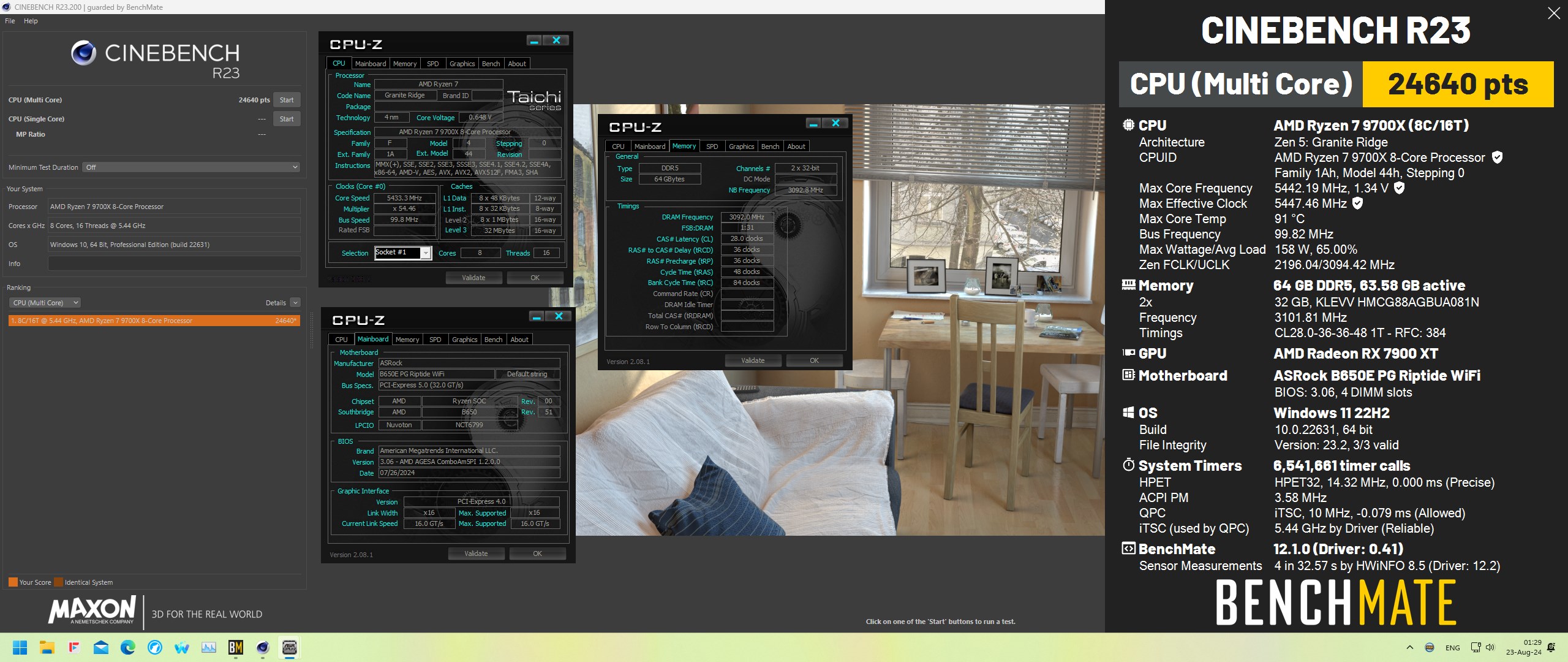The image size is (1568, 662).
Task: Open the performance graph monitor taskbar icon
Action: point(209,647)
